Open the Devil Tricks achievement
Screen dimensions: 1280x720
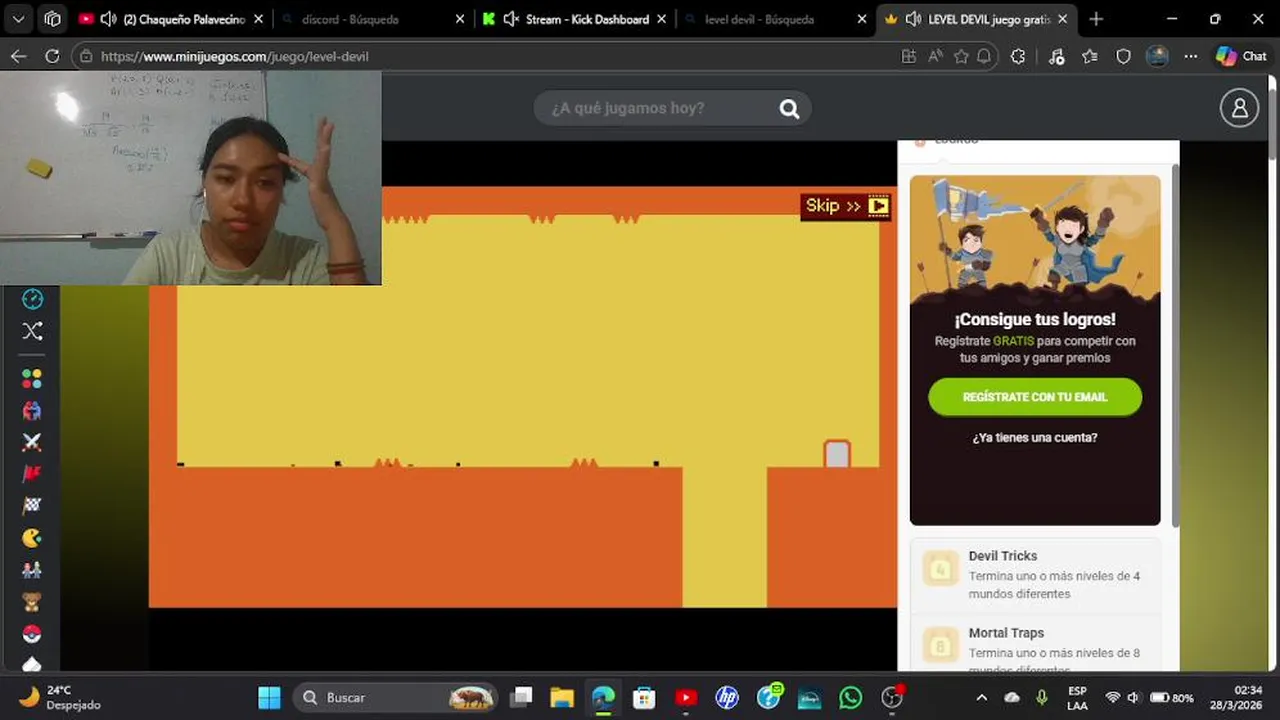coord(1035,574)
